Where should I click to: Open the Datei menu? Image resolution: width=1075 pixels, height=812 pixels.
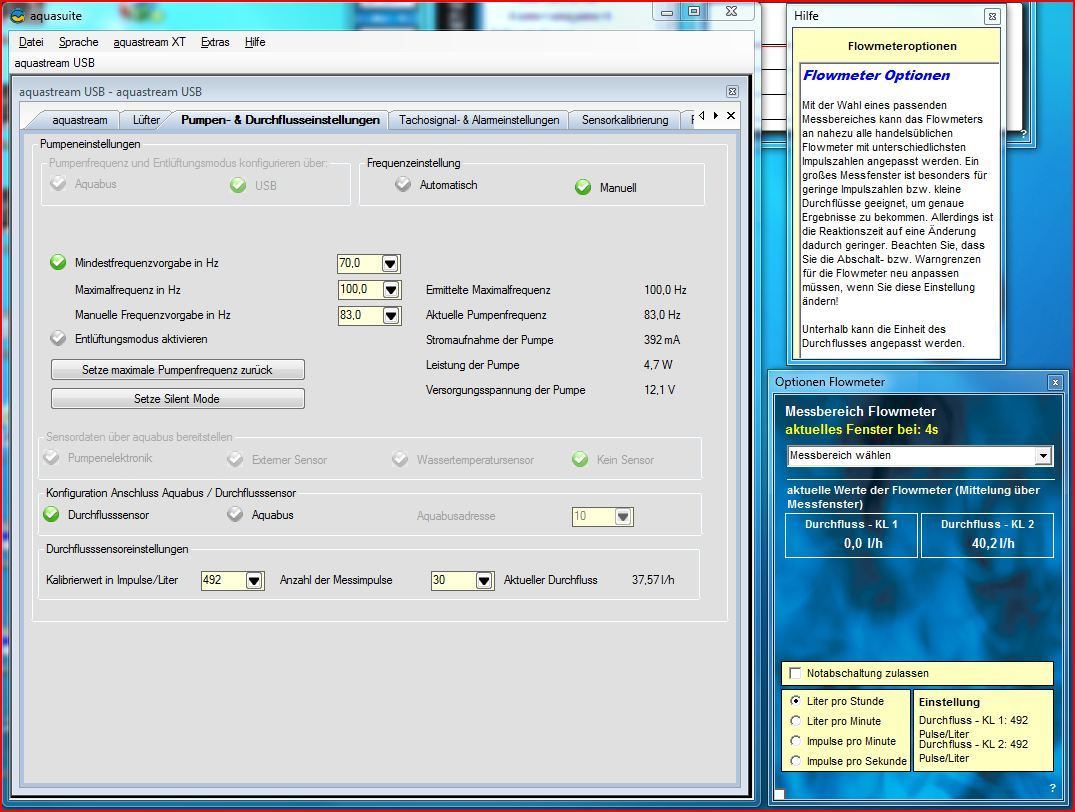coord(31,42)
